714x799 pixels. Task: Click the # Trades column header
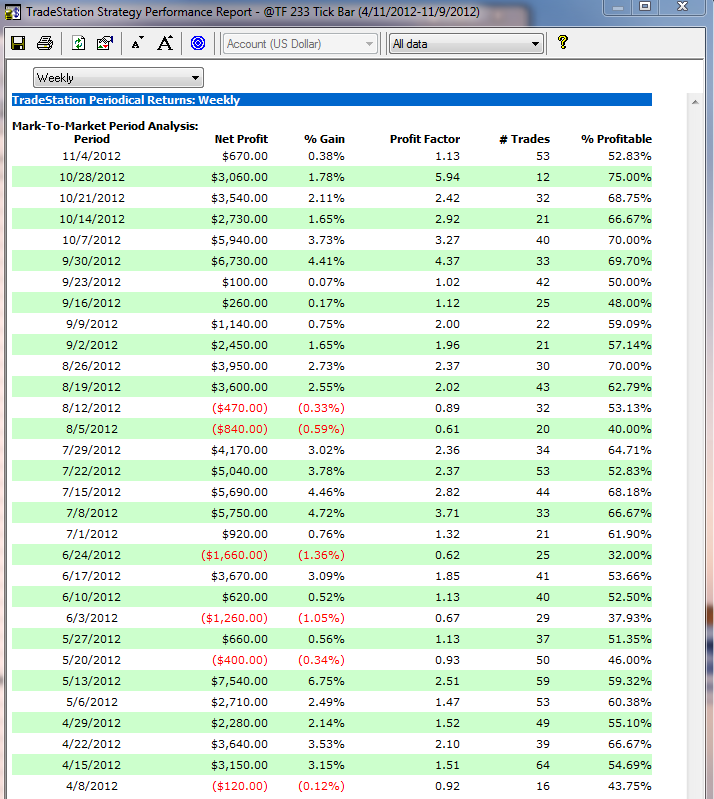(x=524, y=139)
